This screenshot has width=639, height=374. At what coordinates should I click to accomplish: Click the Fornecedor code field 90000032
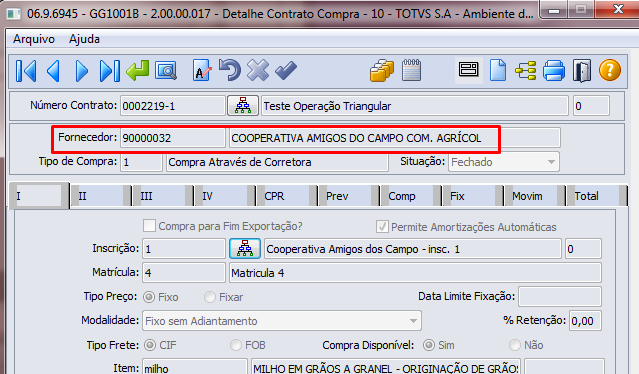point(173,138)
